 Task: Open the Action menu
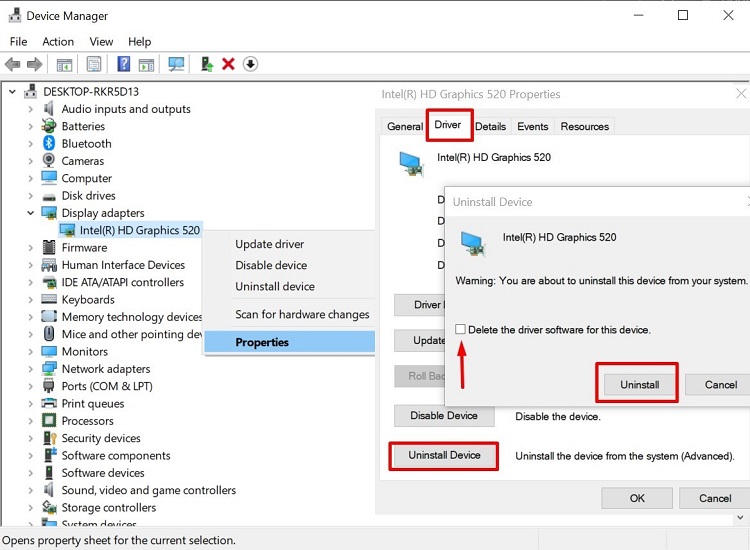tap(58, 42)
